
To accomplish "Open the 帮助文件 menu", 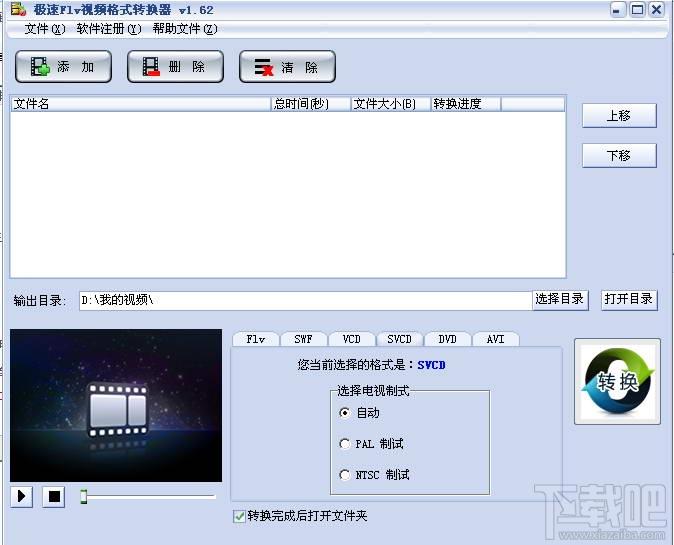I will 185,29.
